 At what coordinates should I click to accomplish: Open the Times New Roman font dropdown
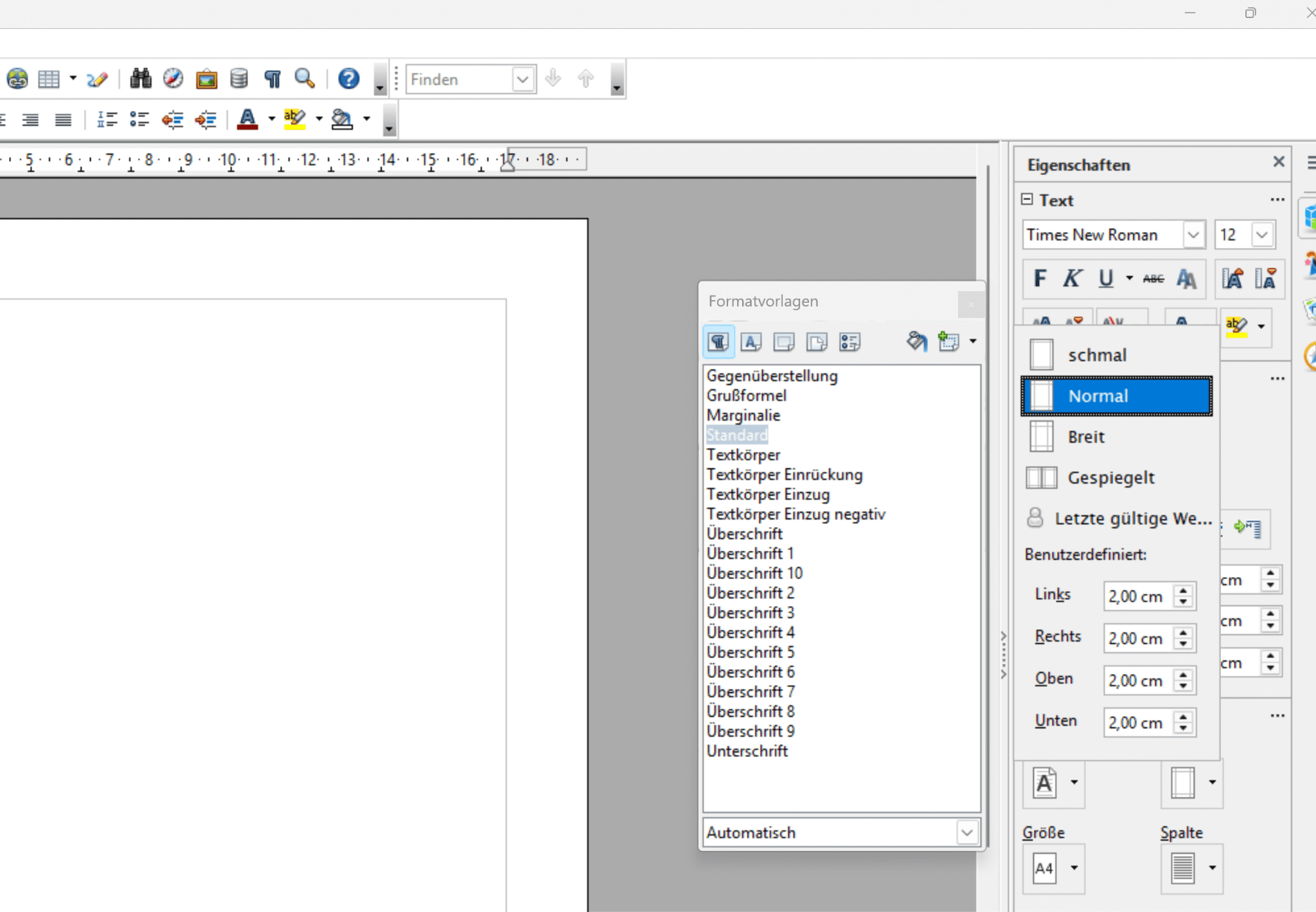[1193, 235]
